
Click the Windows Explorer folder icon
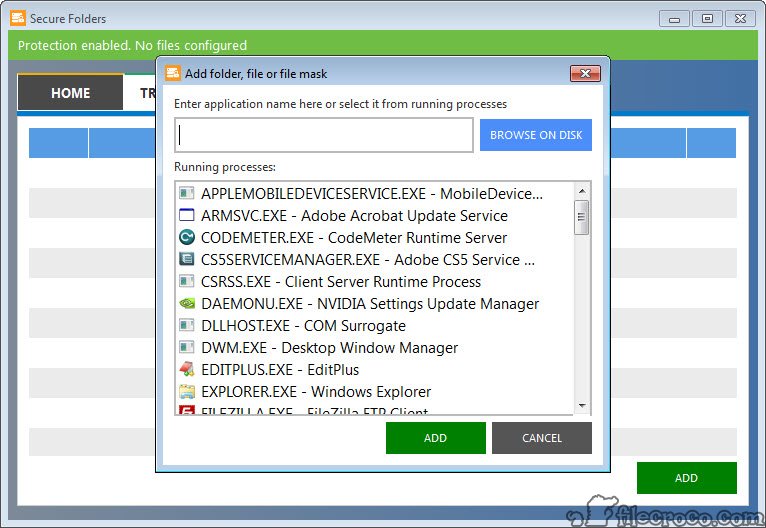(x=187, y=391)
